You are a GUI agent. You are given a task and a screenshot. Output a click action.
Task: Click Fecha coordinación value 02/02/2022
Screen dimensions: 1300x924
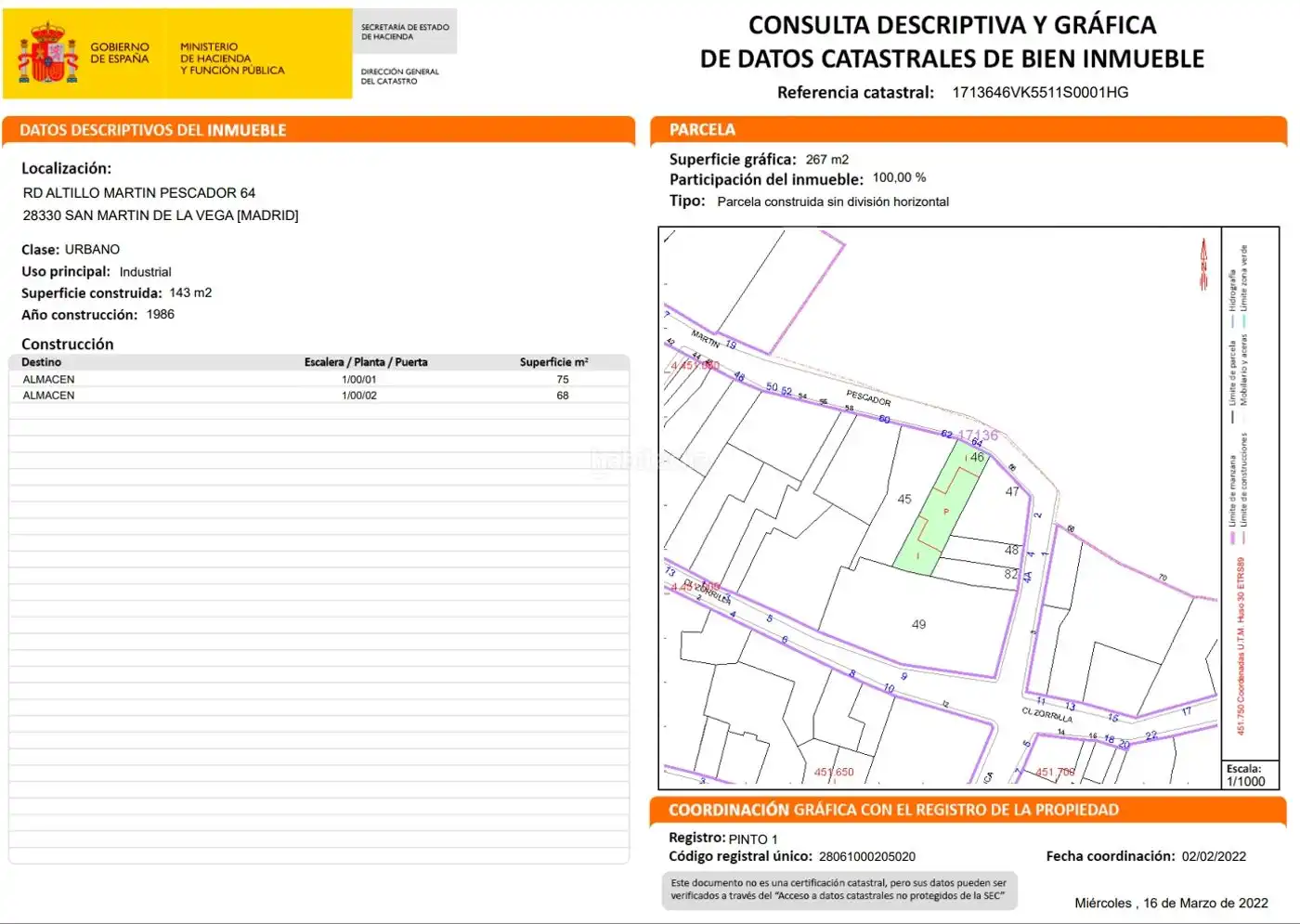point(1214,856)
